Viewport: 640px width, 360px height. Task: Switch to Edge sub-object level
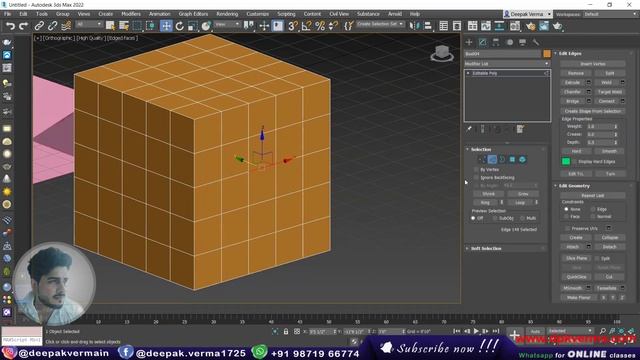coord(492,160)
